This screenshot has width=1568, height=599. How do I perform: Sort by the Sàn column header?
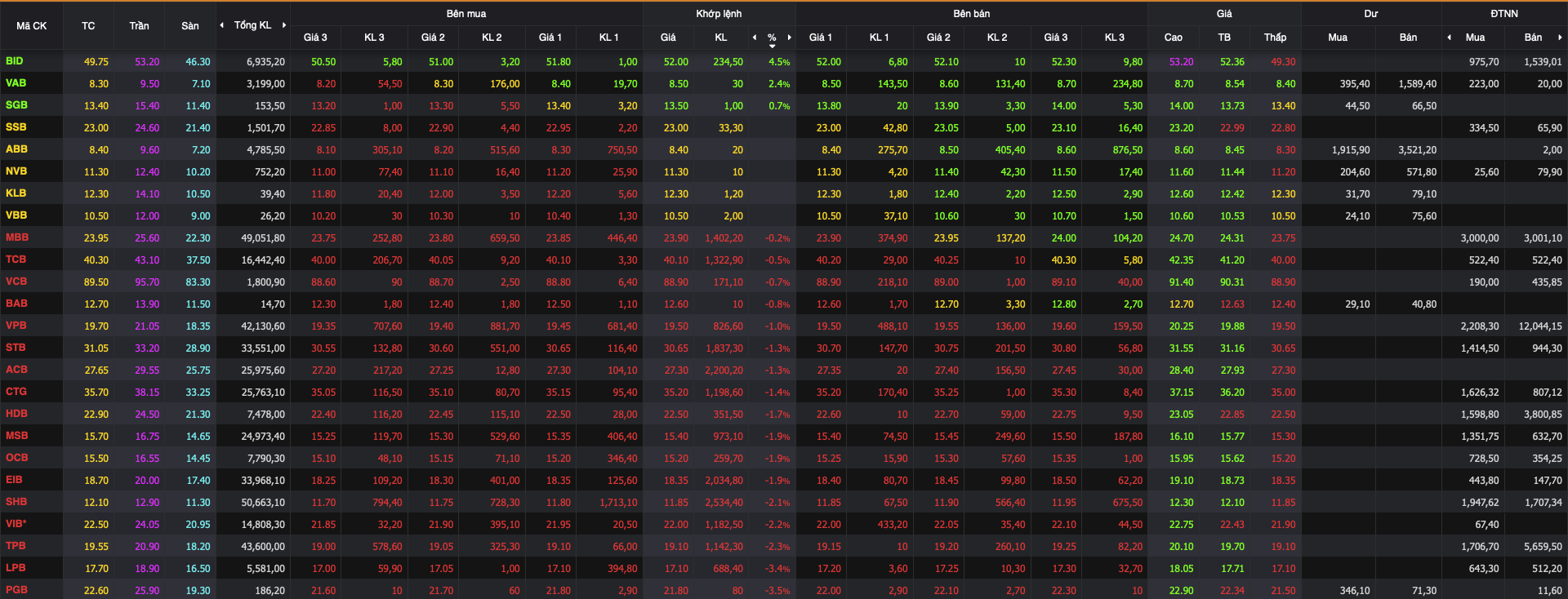click(190, 26)
